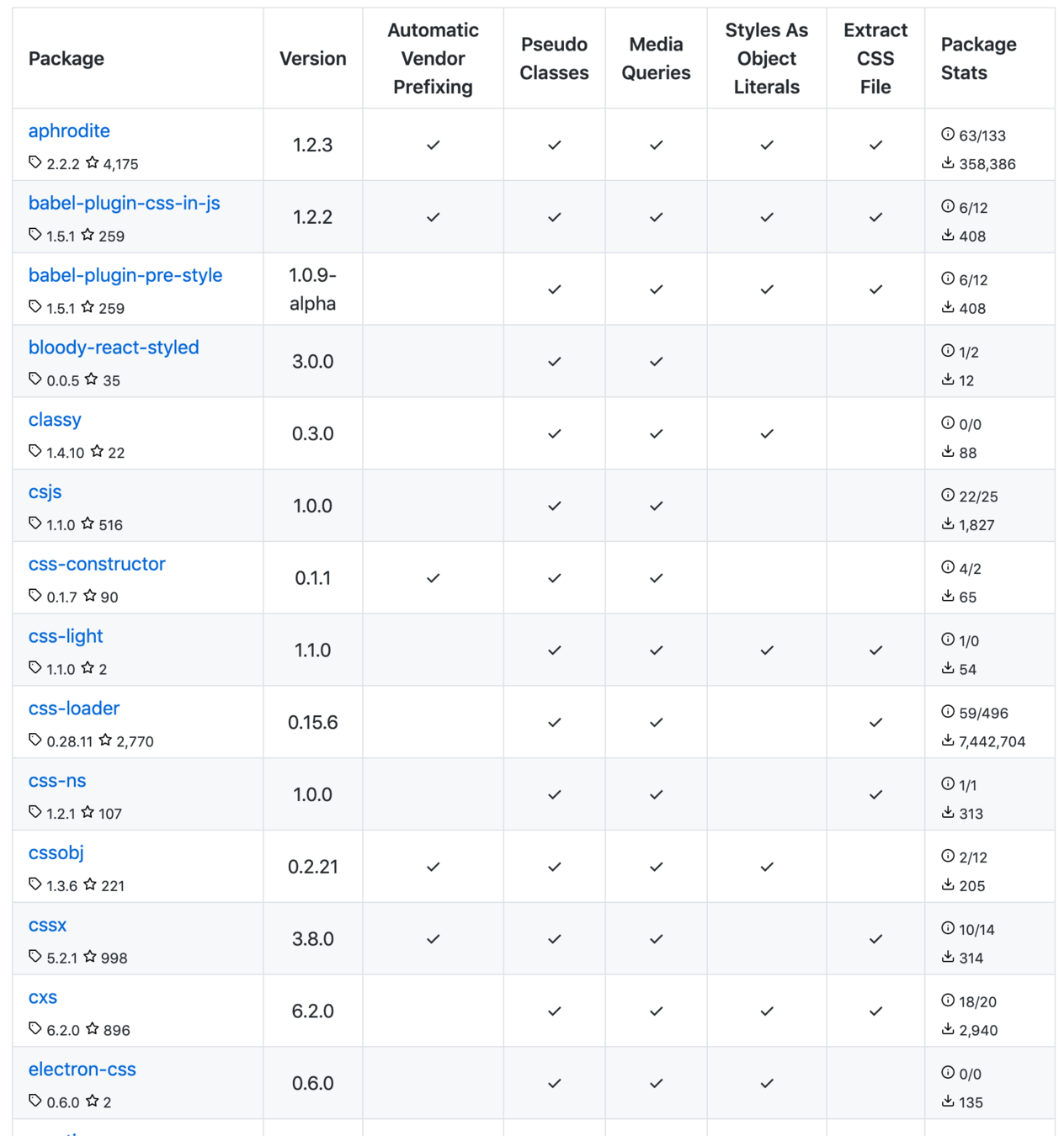Click the star icon under css-loader
The width and height of the screenshot is (1064, 1136).
coord(105,740)
